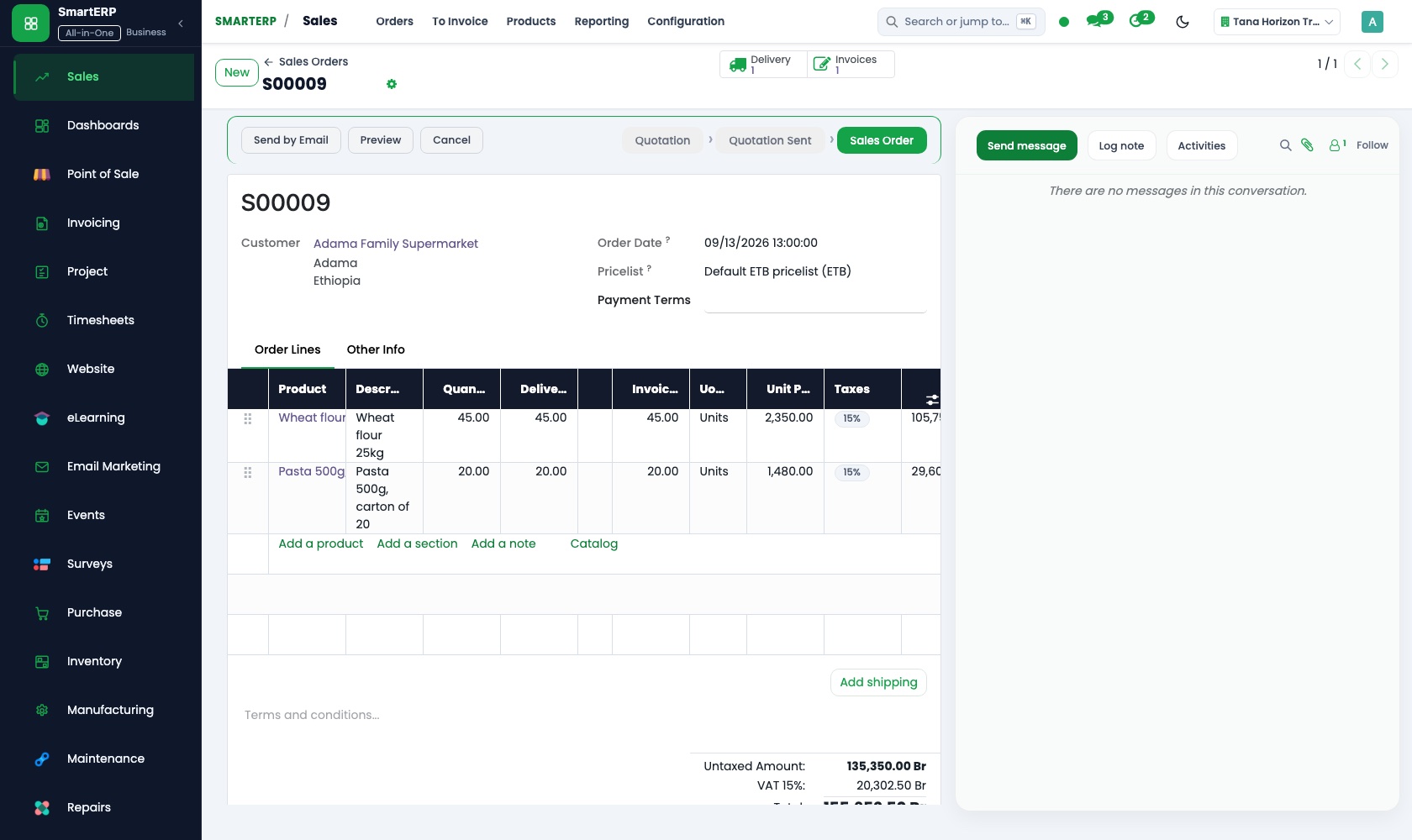Open the Maintenance module
Image resolution: width=1412 pixels, height=840 pixels.
[103, 759]
